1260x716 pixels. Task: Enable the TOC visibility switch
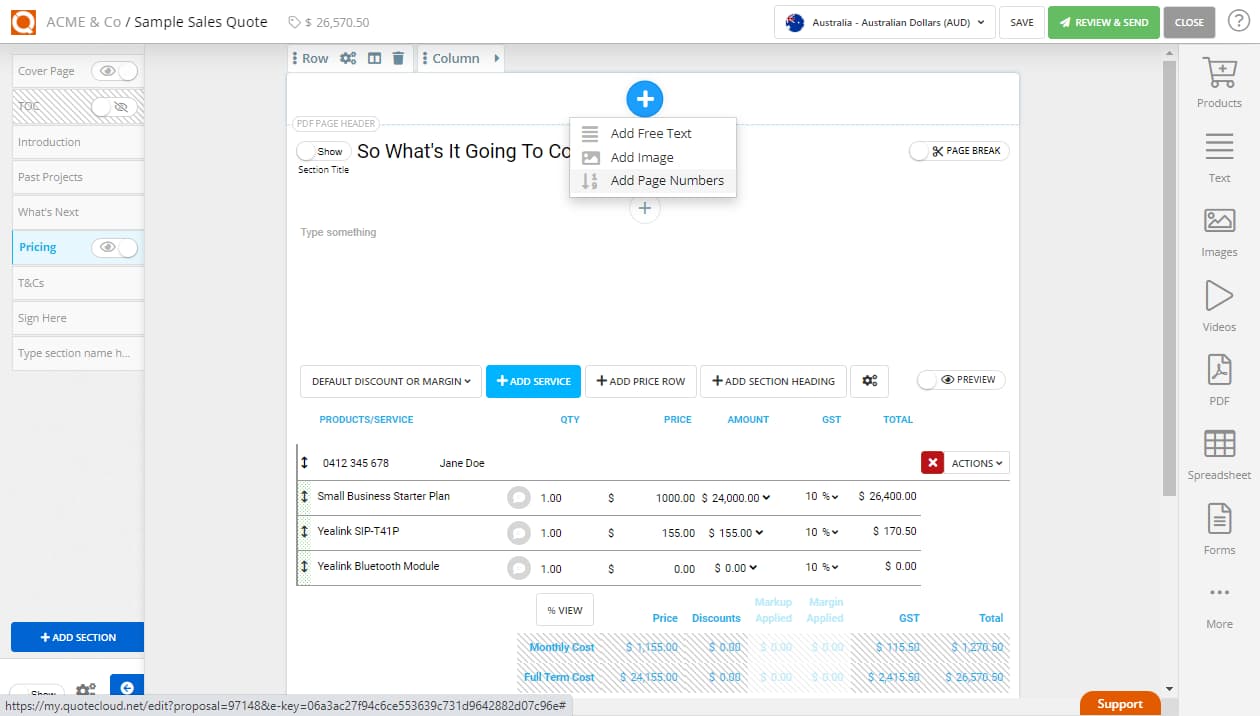(115, 106)
